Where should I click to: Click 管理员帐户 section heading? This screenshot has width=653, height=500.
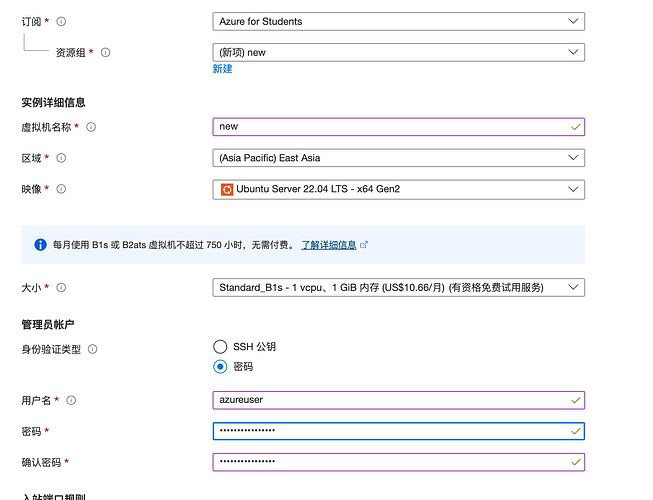pos(48,324)
